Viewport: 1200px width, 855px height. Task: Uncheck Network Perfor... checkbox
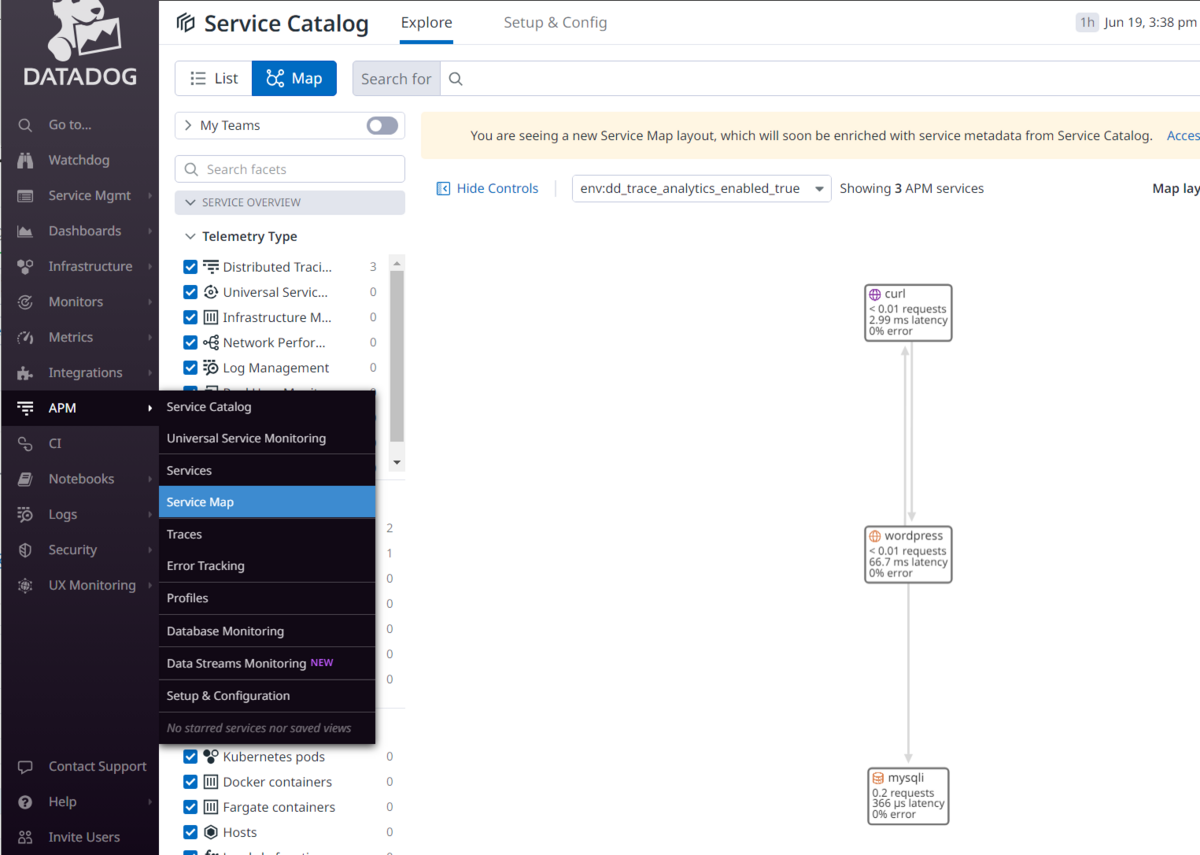click(190, 342)
